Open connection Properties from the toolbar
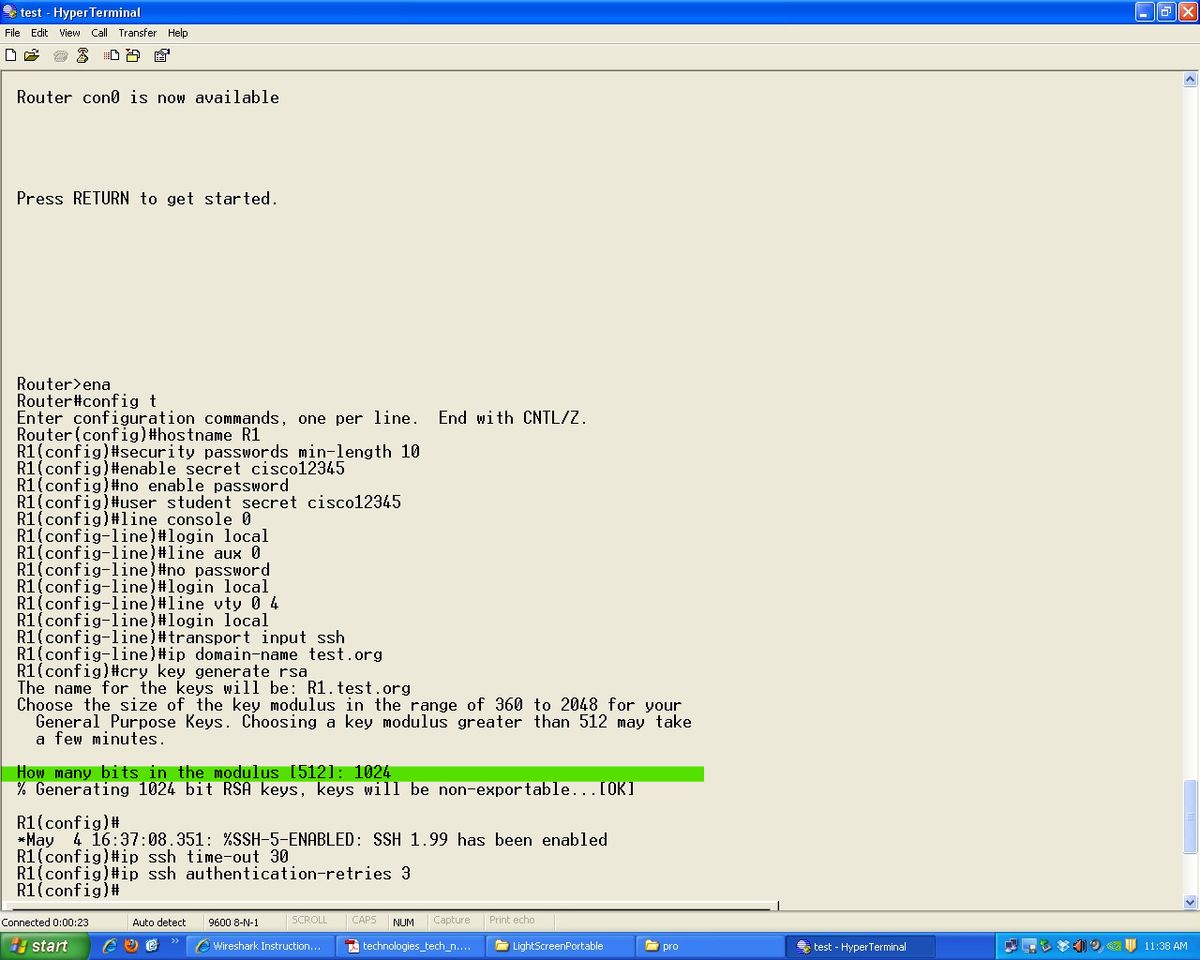The height and width of the screenshot is (960, 1200). [161, 55]
